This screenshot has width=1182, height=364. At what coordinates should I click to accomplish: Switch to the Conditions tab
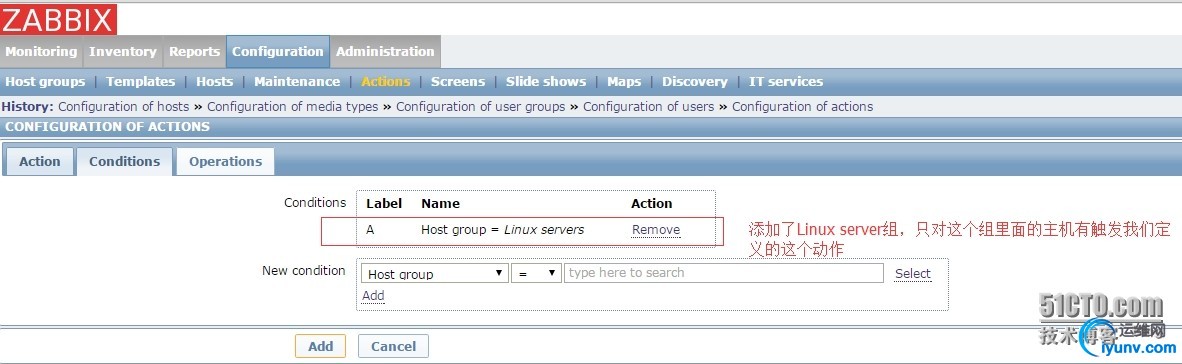click(124, 161)
